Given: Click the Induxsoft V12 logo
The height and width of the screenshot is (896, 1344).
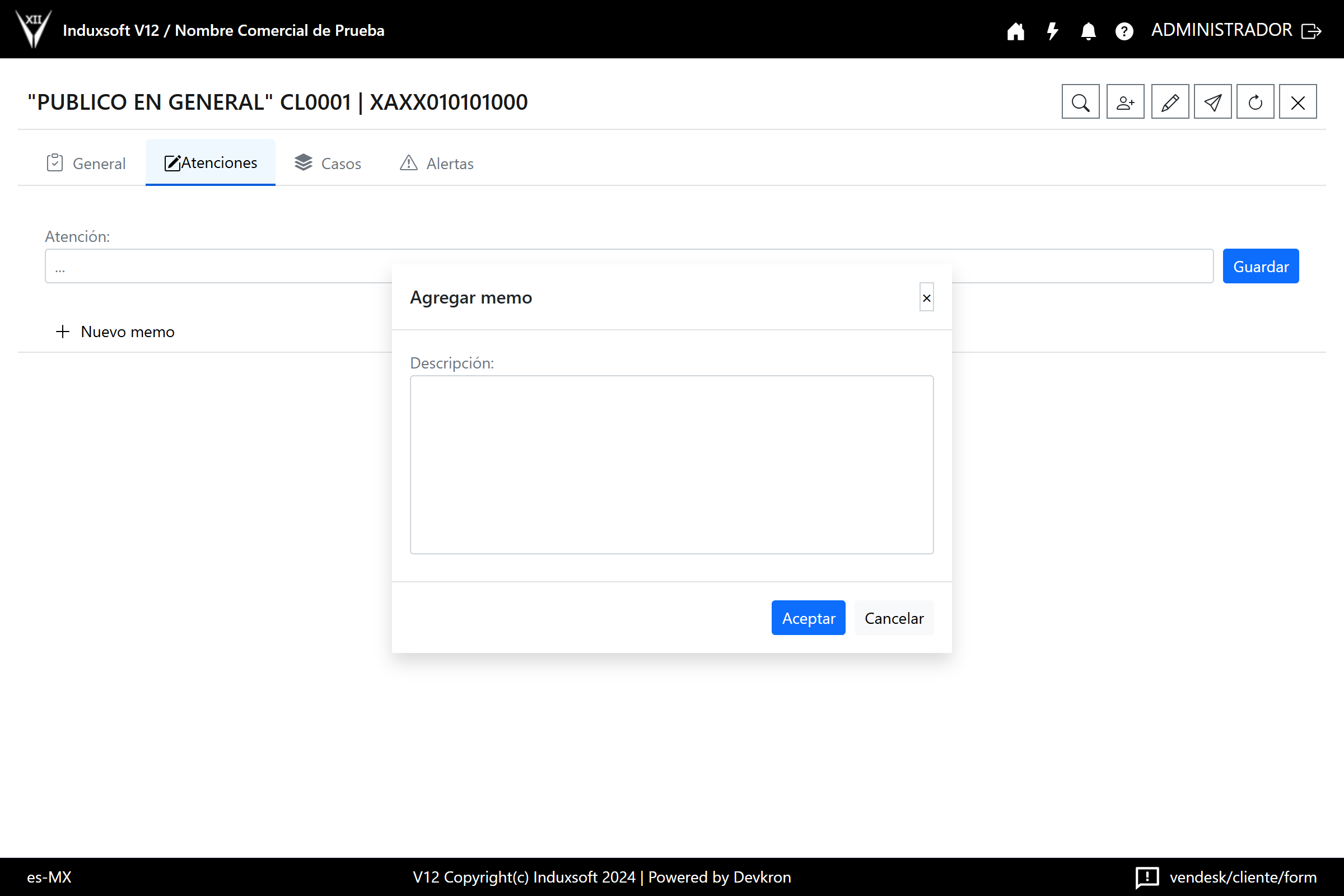Looking at the screenshot, I should (34, 29).
